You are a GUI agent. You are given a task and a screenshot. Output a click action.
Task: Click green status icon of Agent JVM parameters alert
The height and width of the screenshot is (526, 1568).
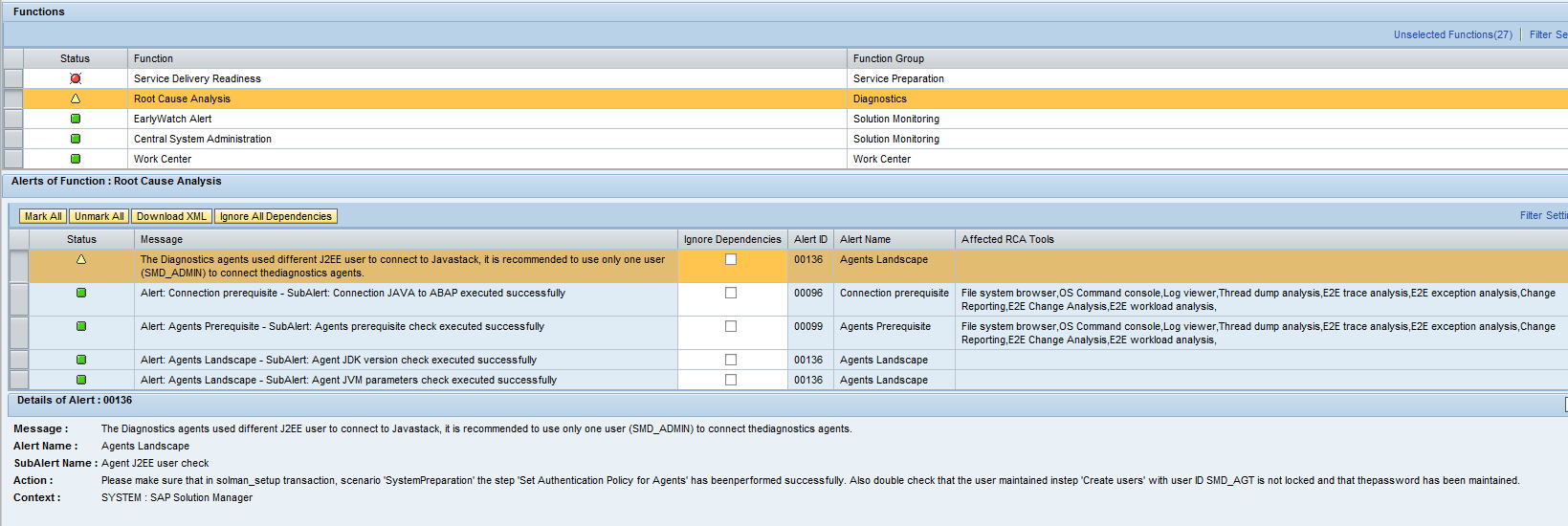pos(81,380)
